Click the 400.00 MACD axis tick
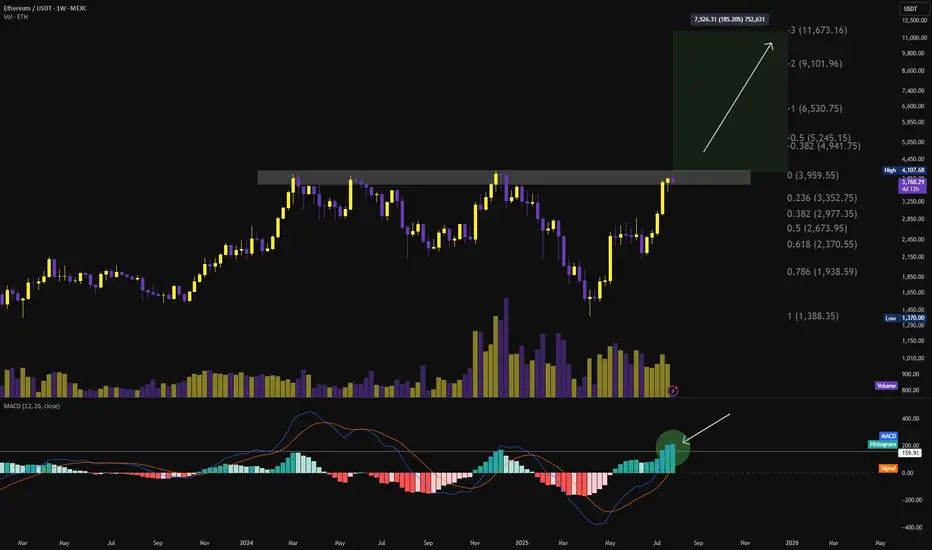The width and height of the screenshot is (932, 550). coord(911,419)
